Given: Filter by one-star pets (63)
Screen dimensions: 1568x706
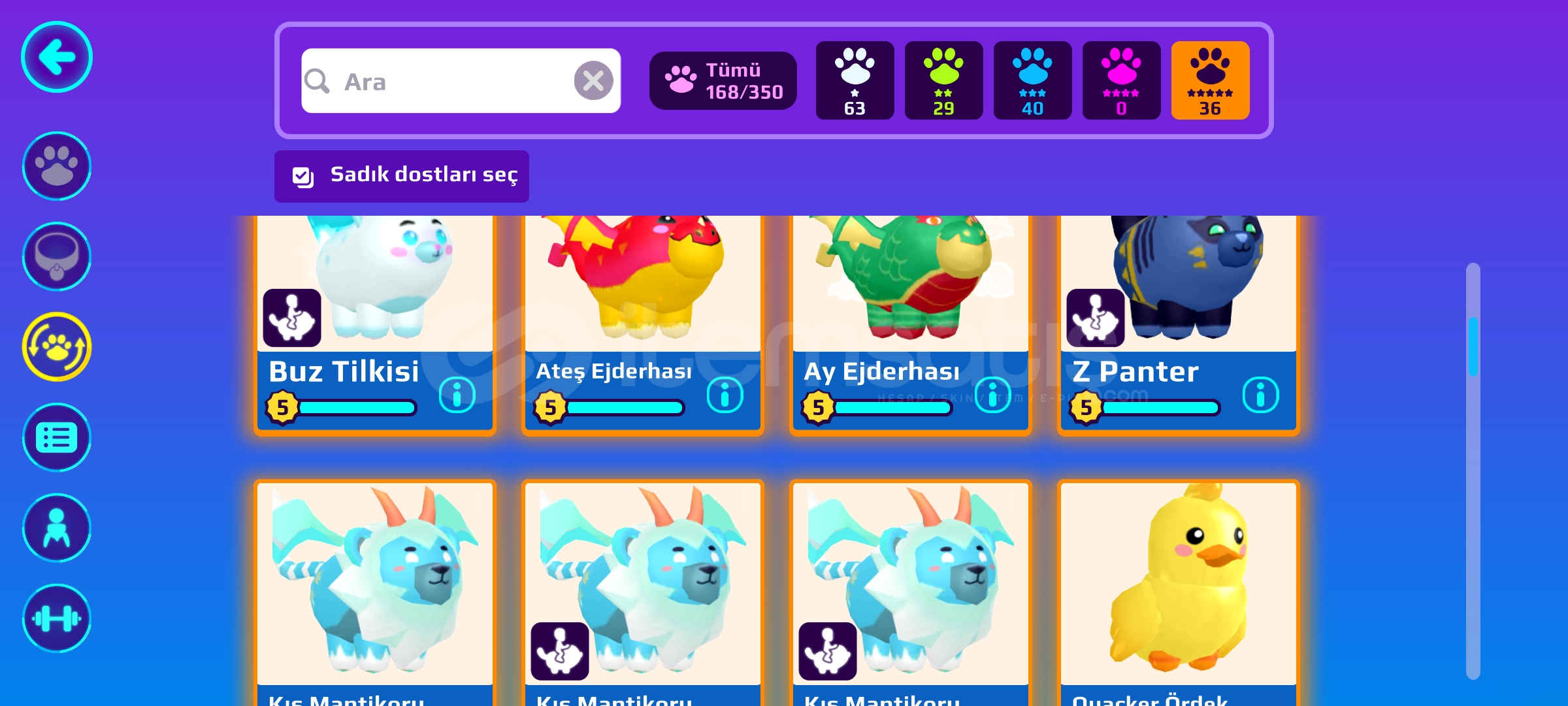Looking at the screenshot, I should 855,80.
